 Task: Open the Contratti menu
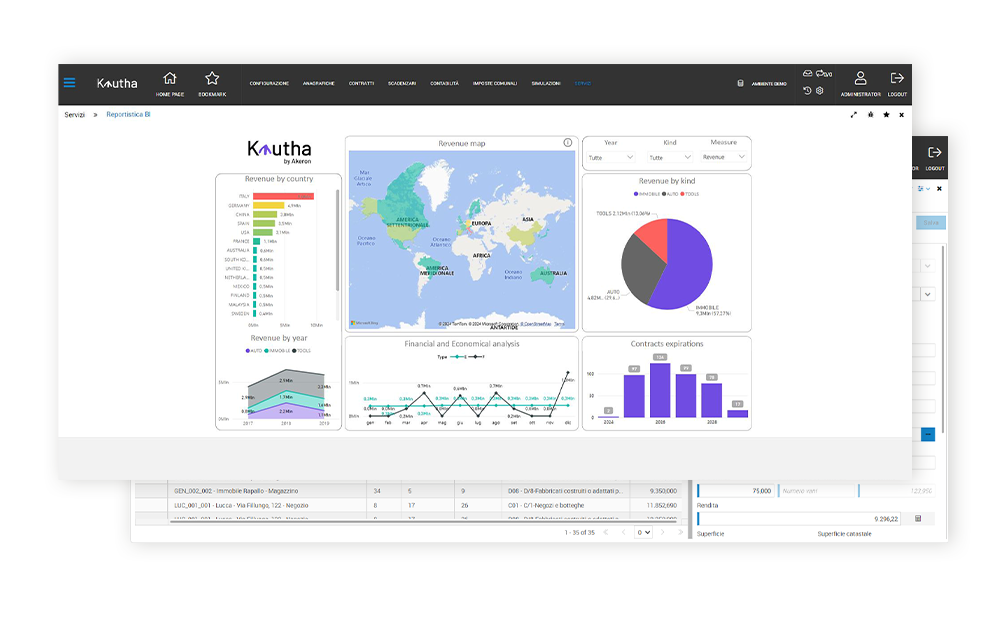[362, 84]
